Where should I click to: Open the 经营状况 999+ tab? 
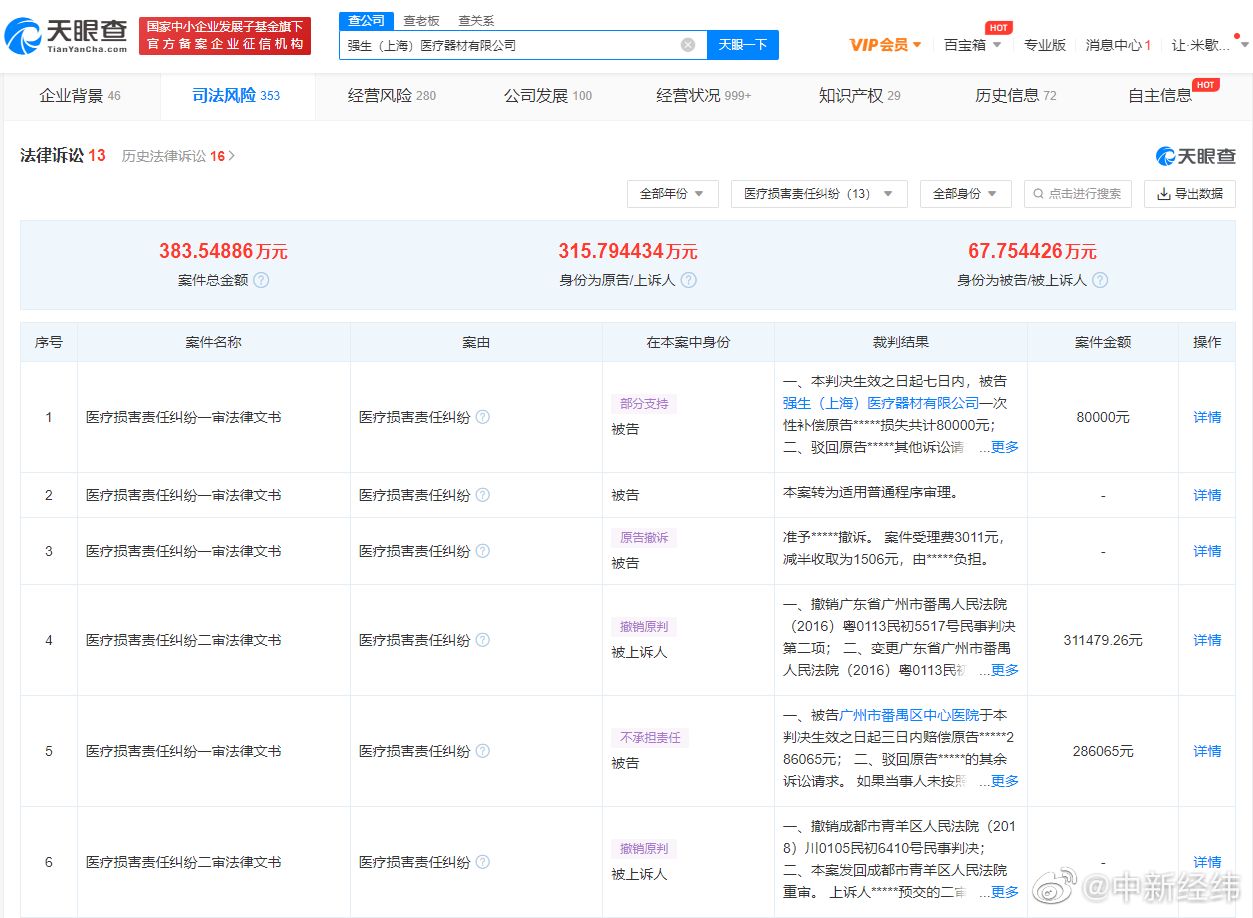click(x=704, y=96)
